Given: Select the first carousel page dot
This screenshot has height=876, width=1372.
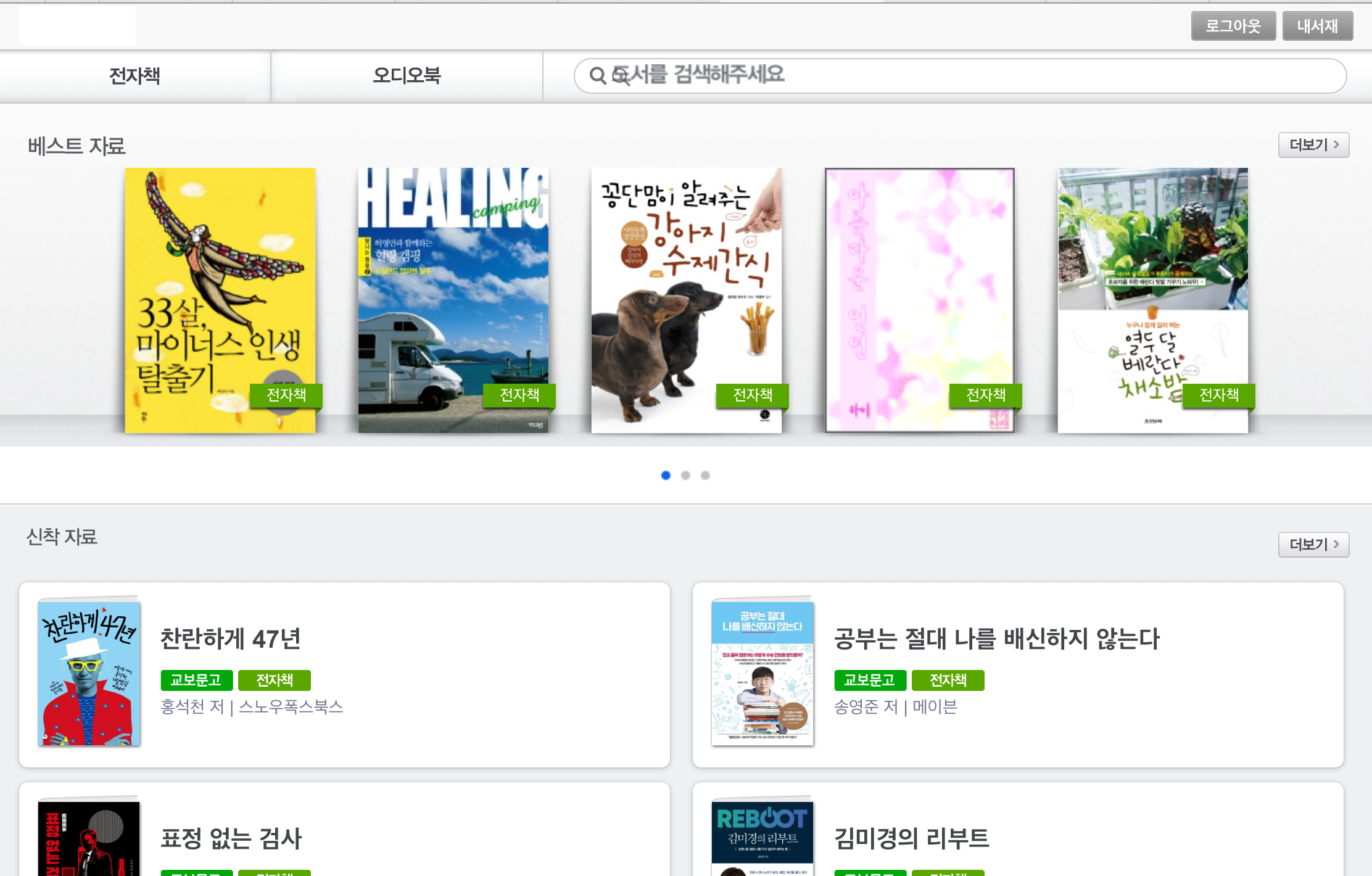Looking at the screenshot, I should coord(666,475).
